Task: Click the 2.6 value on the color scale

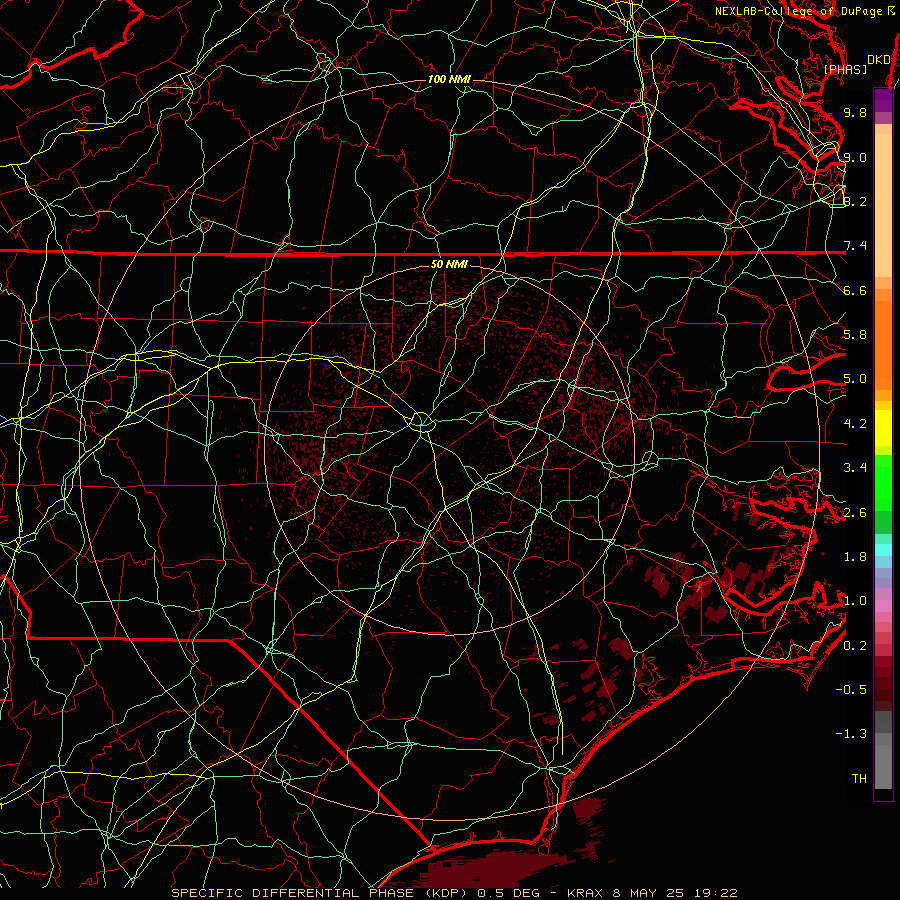Action: tap(855, 513)
